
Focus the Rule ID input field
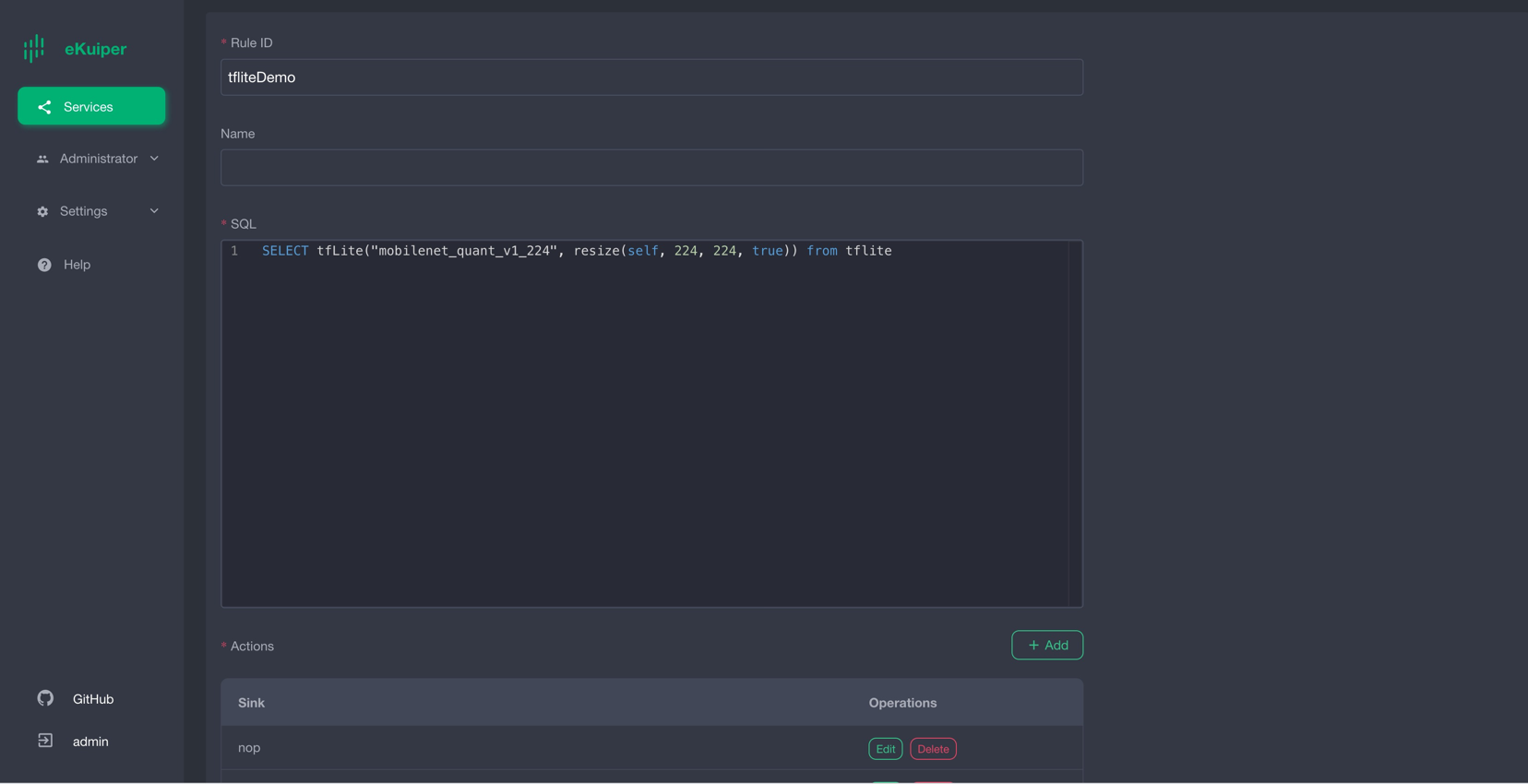pos(651,77)
